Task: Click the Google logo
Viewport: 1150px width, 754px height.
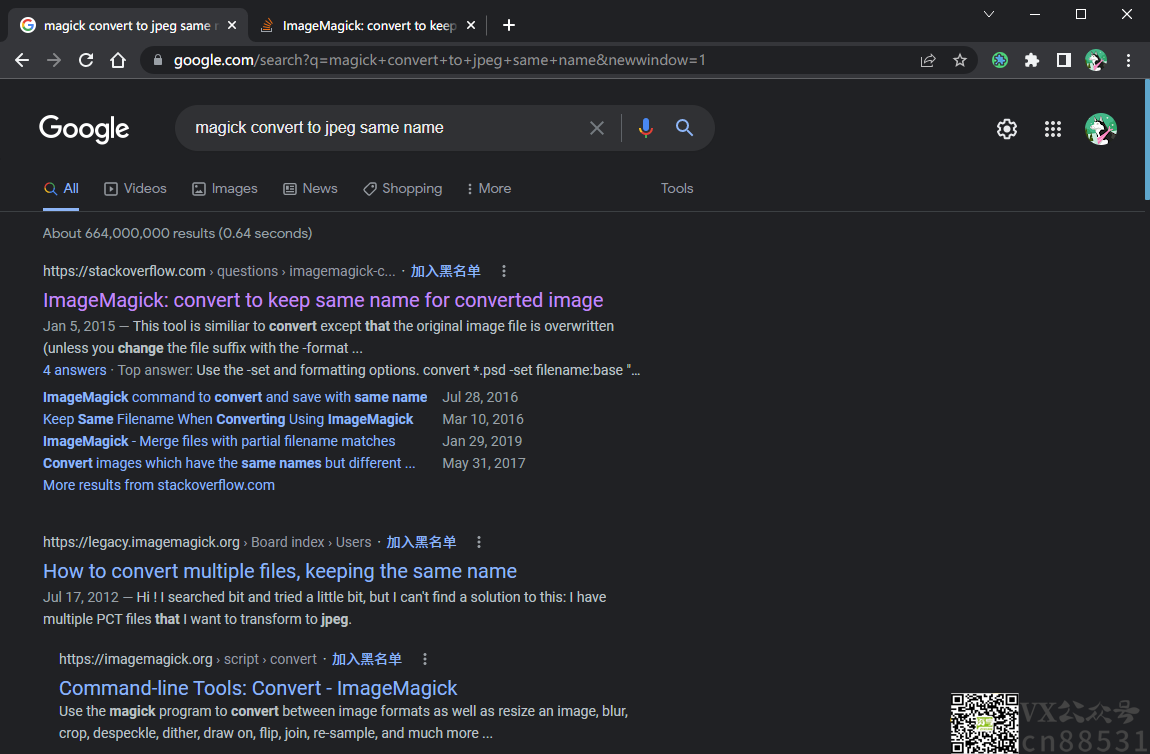Action: pyautogui.click(x=84, y=129)
